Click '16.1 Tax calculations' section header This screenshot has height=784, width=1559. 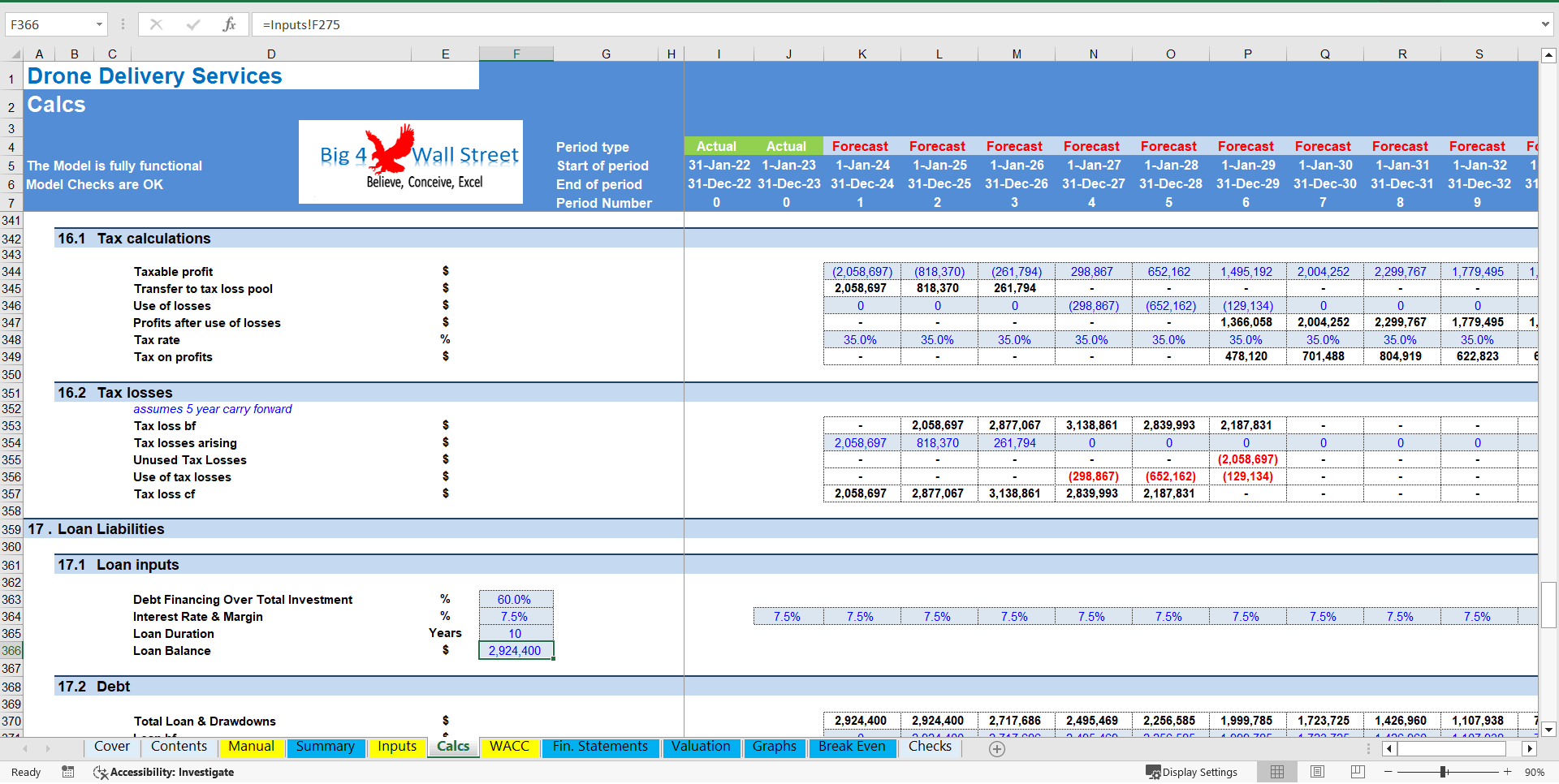[134, 239]
